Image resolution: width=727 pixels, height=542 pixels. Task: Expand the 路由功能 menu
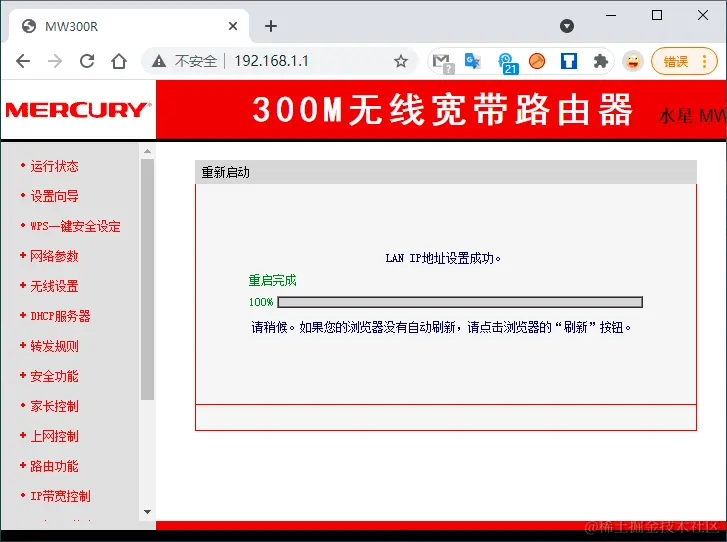54,466
